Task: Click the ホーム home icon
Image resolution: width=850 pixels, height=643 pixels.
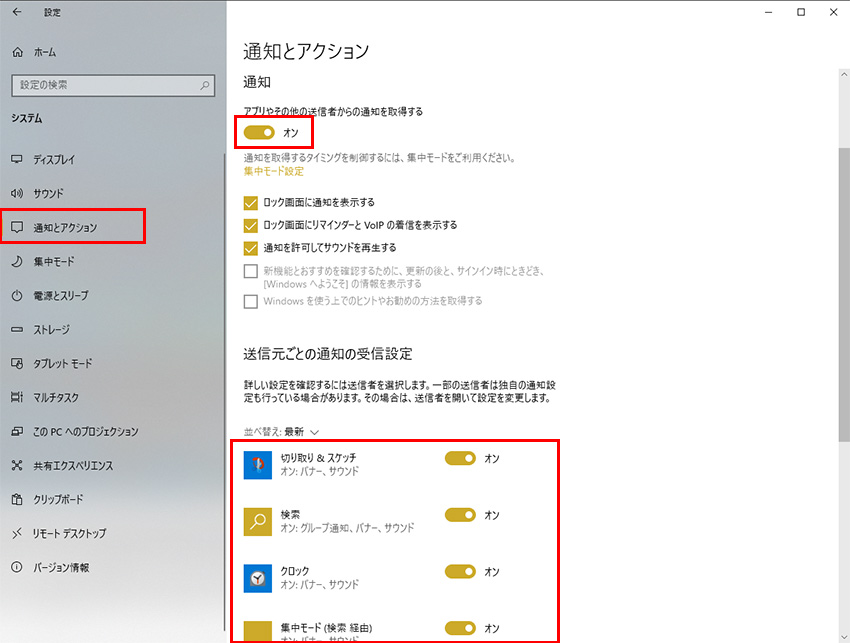Action: coord(17,52)
